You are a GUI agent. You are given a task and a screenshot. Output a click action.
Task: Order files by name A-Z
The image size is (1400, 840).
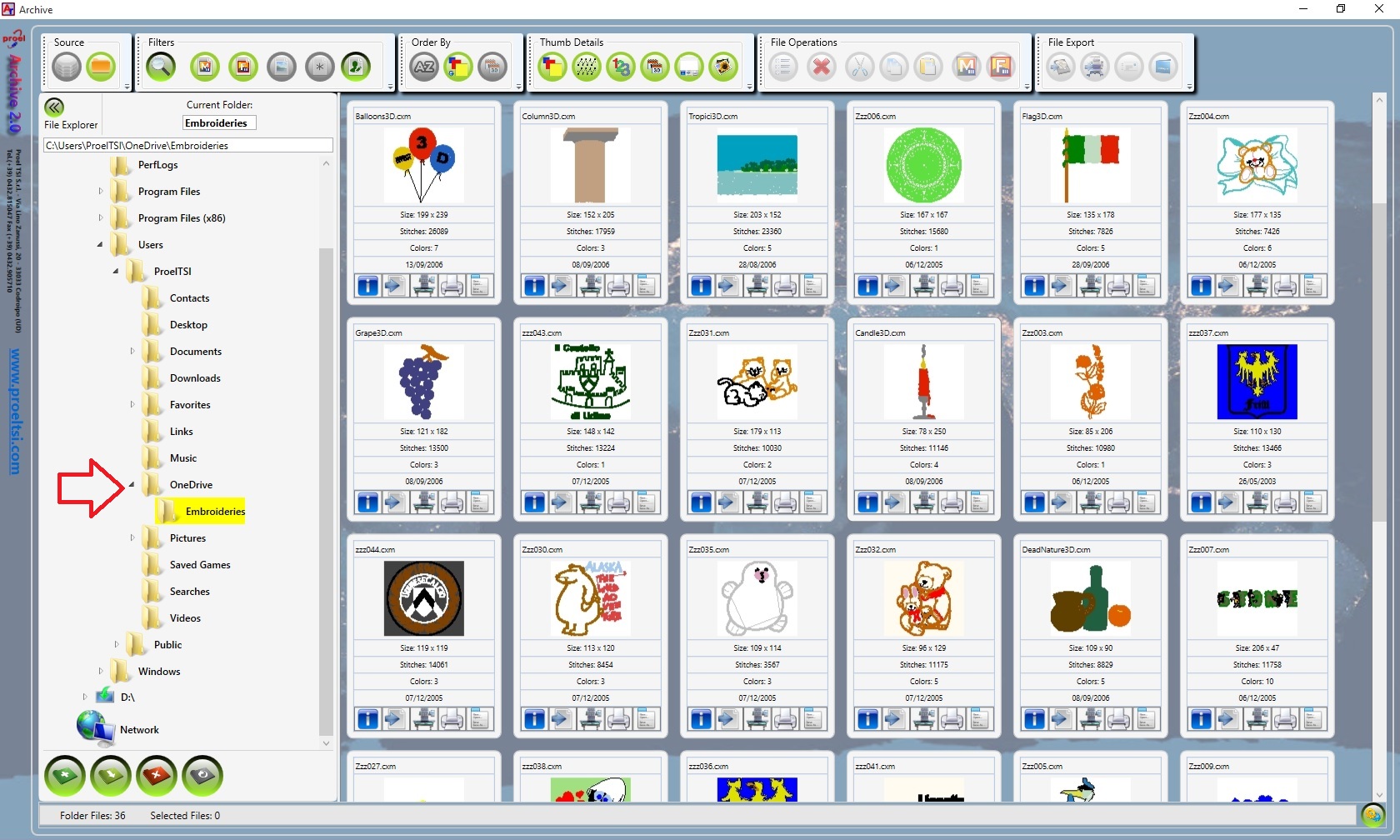pyautogui.click(x=424, y=67)
